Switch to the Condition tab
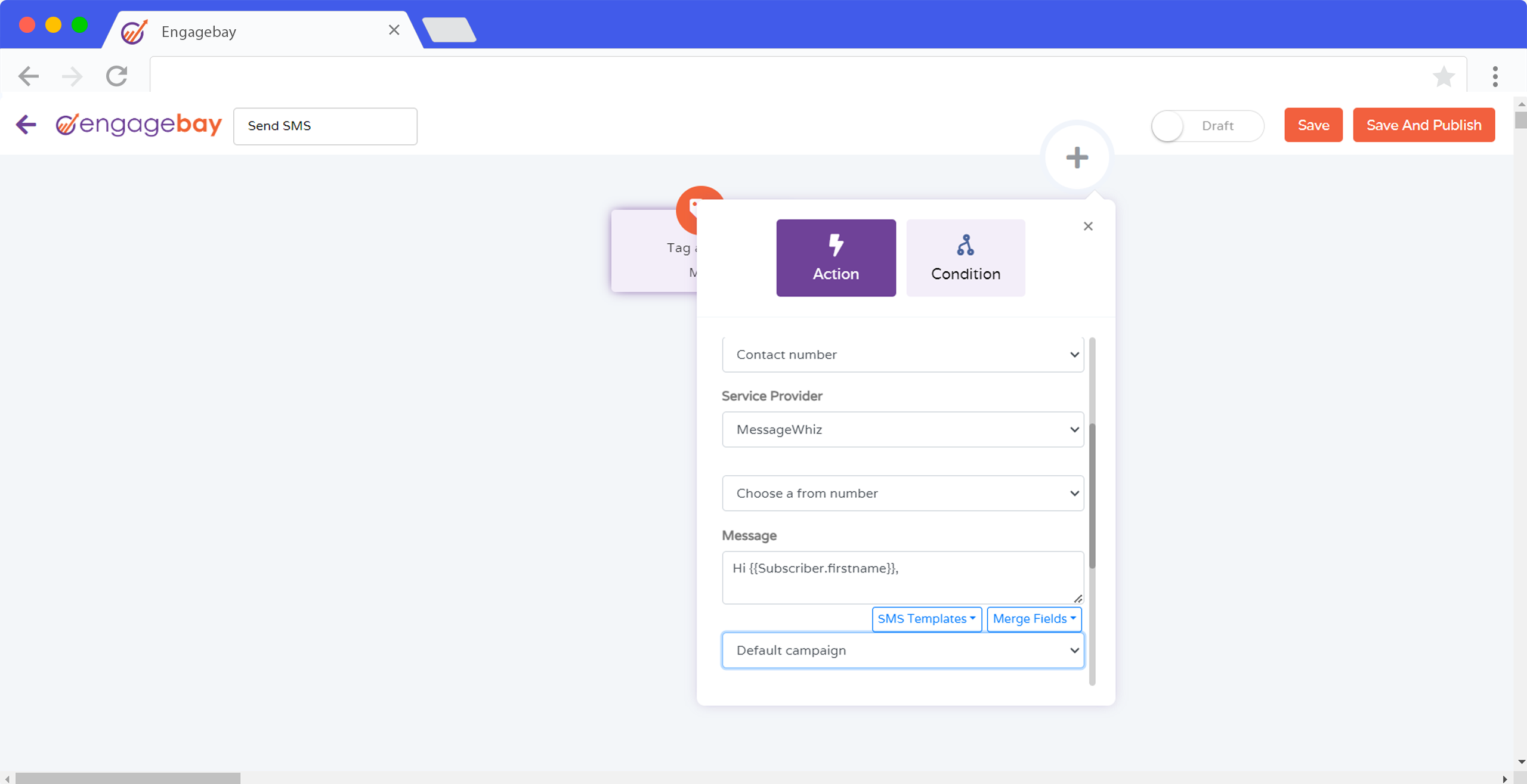Screen dimensions: 1527x784 coord(965,258)
